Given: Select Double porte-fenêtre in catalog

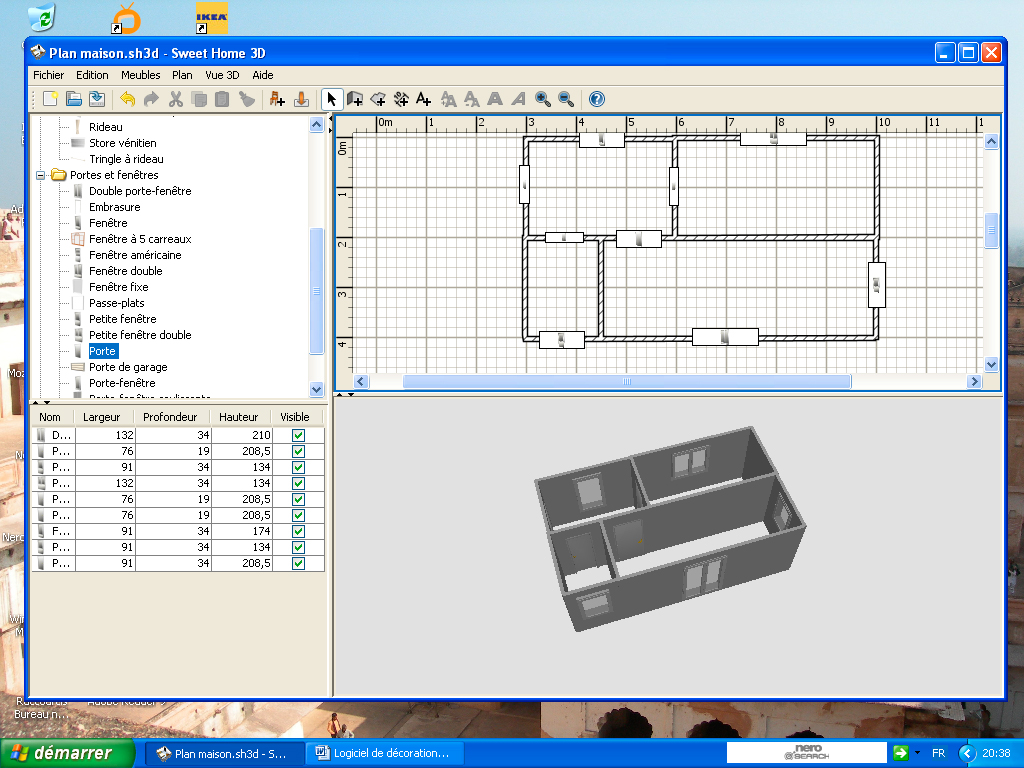Looking at the screenshot, I should click(140, 191).
